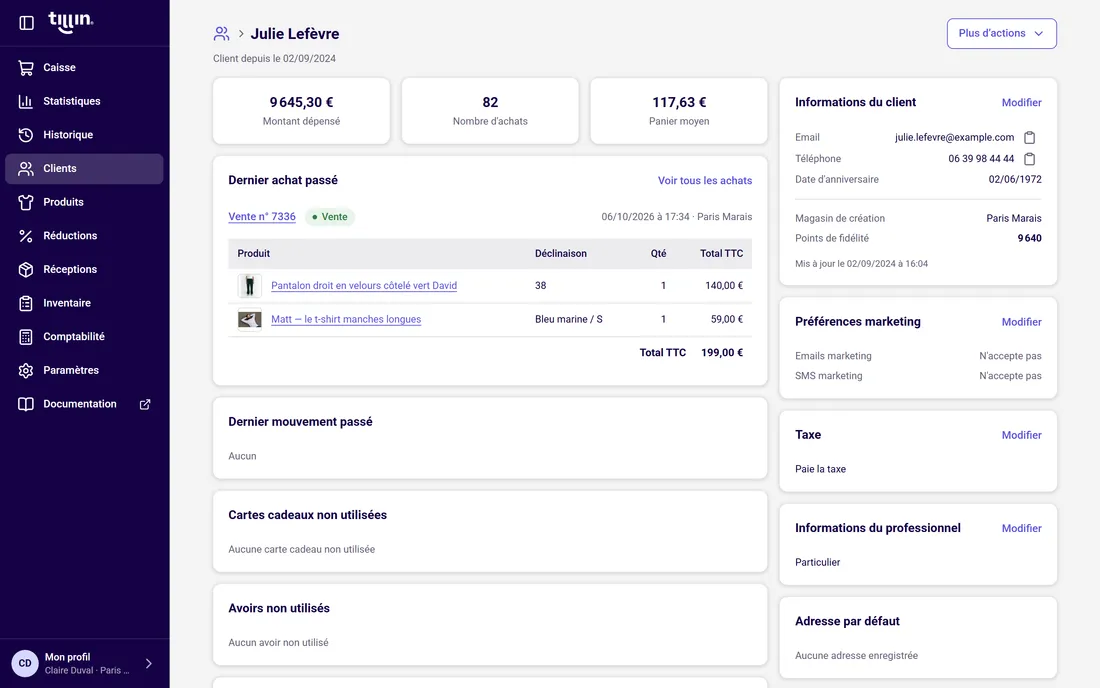Viewport: 1100px width, 688px height.
Task: Click the Matt t-shirt product thumbnail
Action: 250,319
